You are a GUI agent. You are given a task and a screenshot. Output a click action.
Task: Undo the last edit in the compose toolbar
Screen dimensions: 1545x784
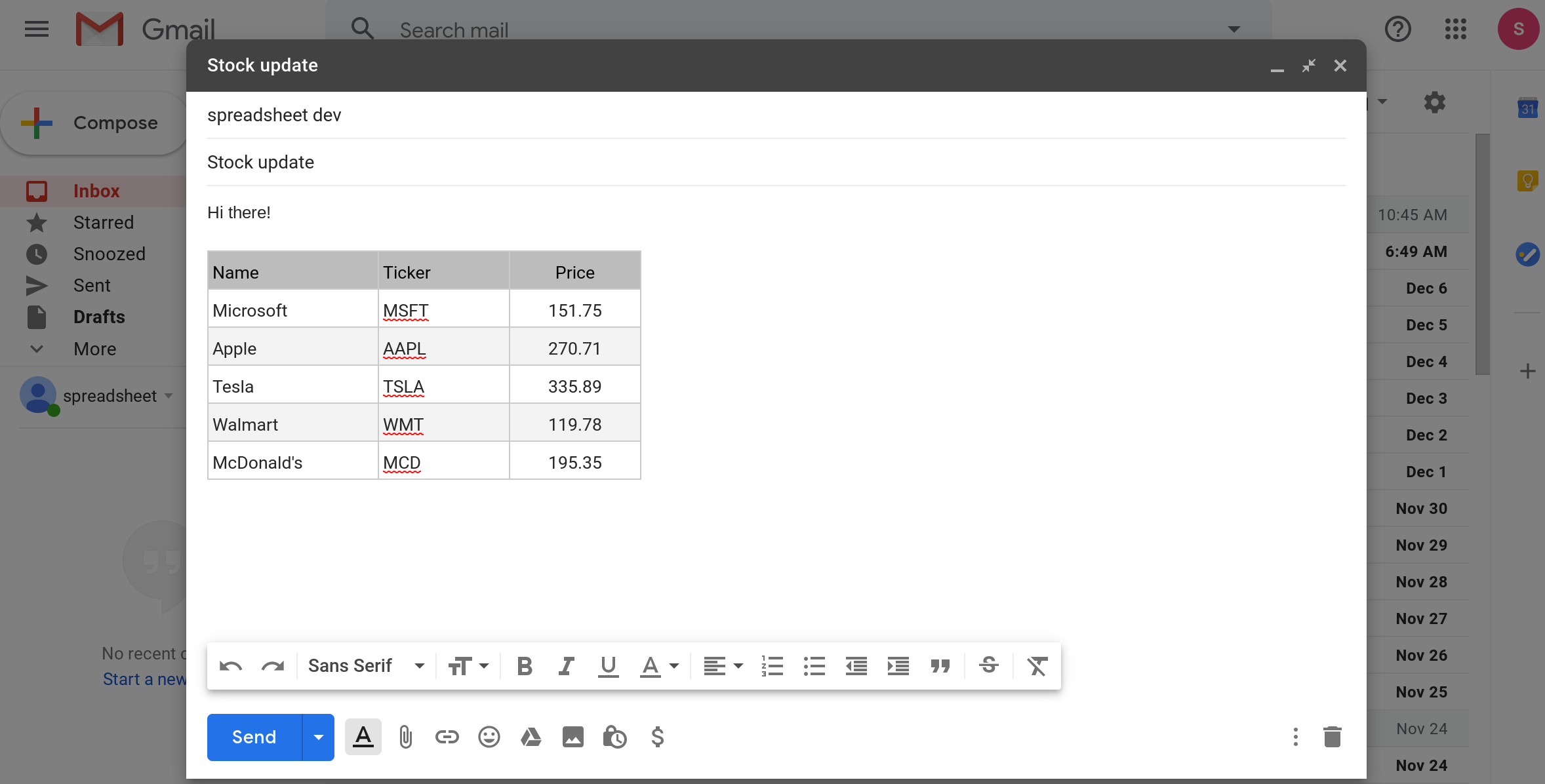[x=230, y=667]
